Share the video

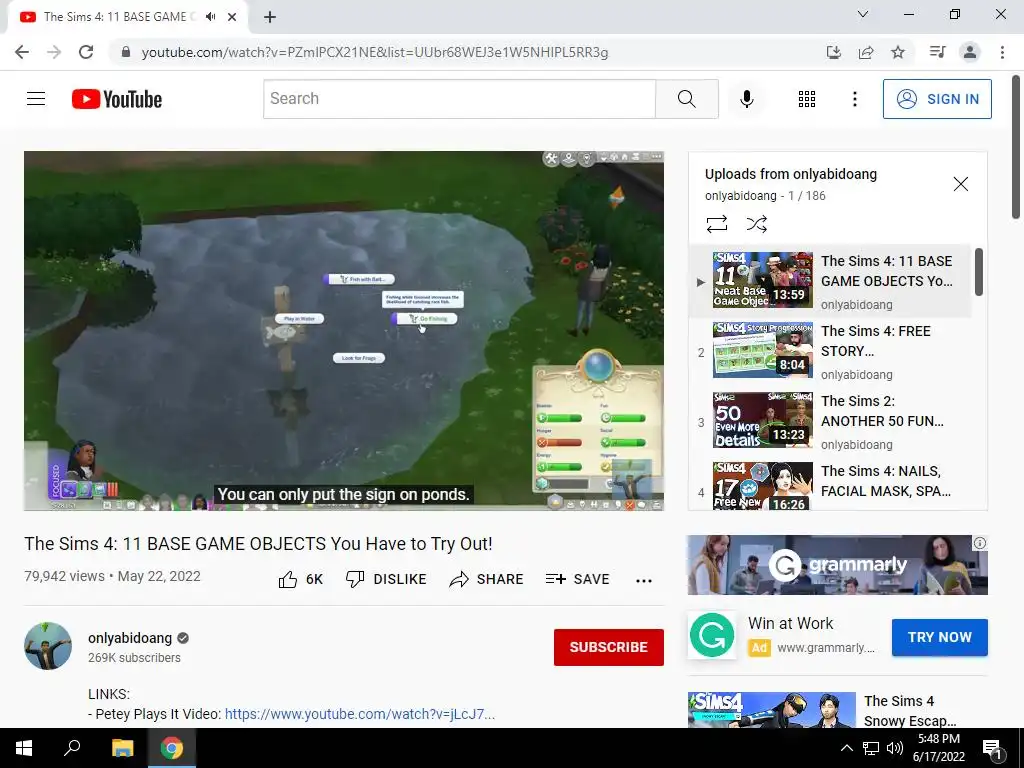[x=487, y=579]
